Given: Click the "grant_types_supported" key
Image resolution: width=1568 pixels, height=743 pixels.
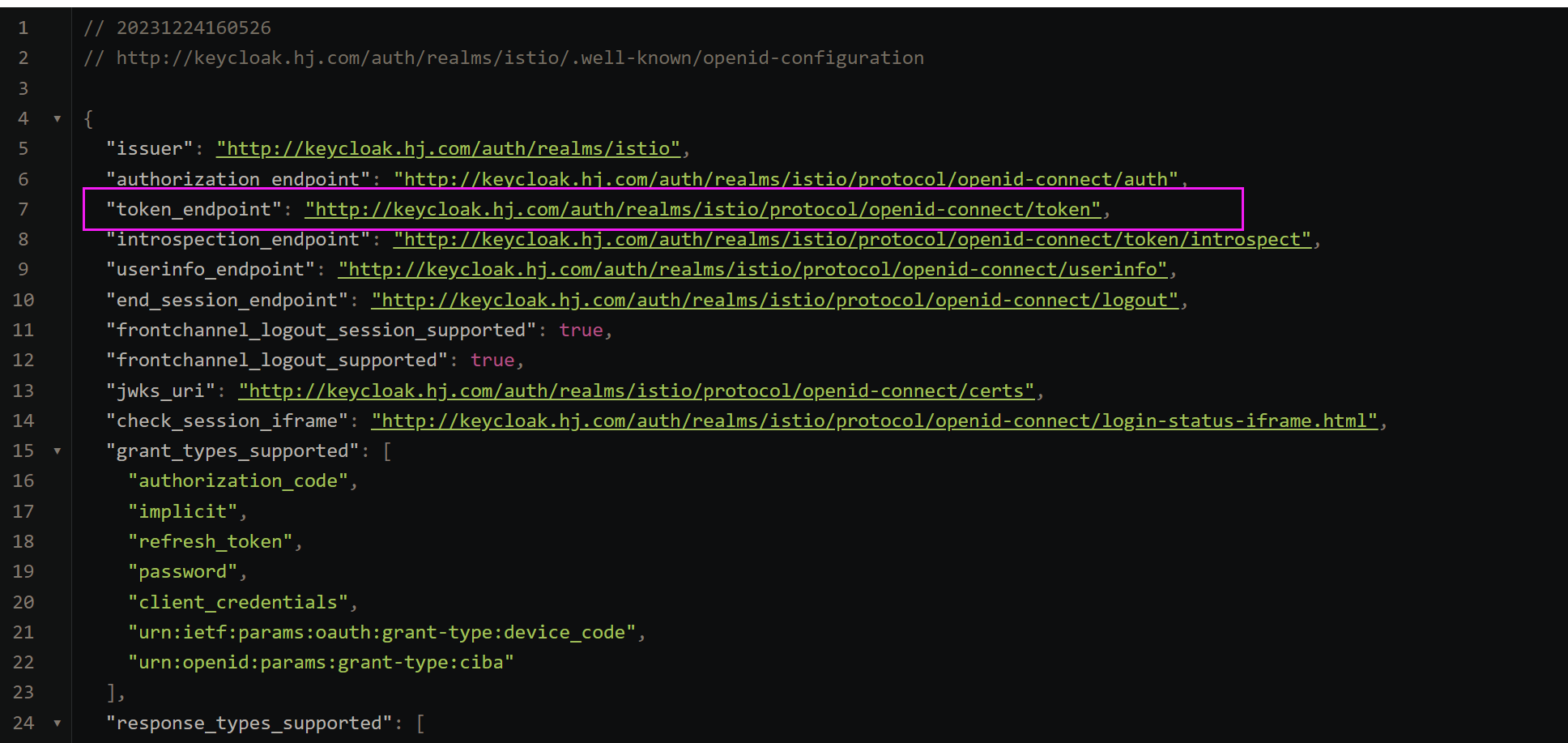Looking at the screenshot, I should click(233, 451).
